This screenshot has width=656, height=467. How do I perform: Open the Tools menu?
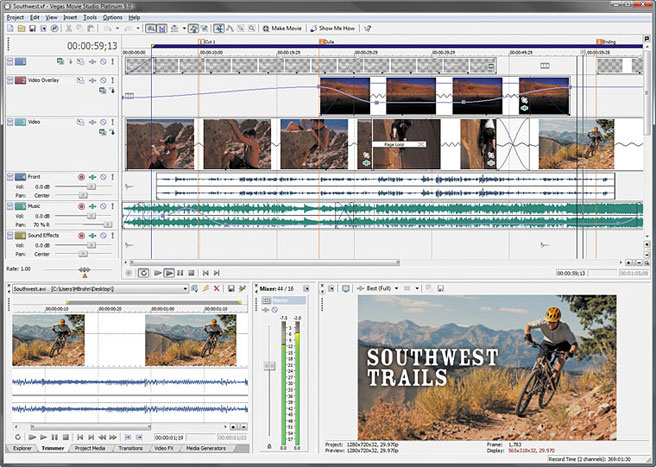pos(90,17)
